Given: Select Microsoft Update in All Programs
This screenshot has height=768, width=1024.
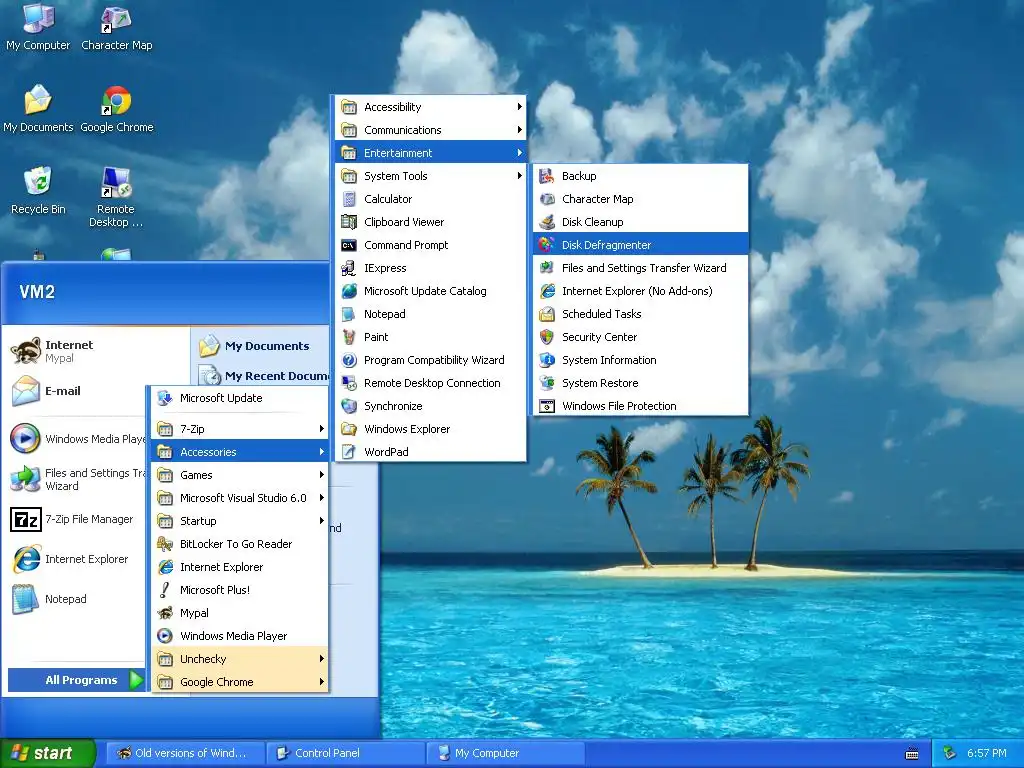Looking at the screenshot, I should tap(240, 398).
